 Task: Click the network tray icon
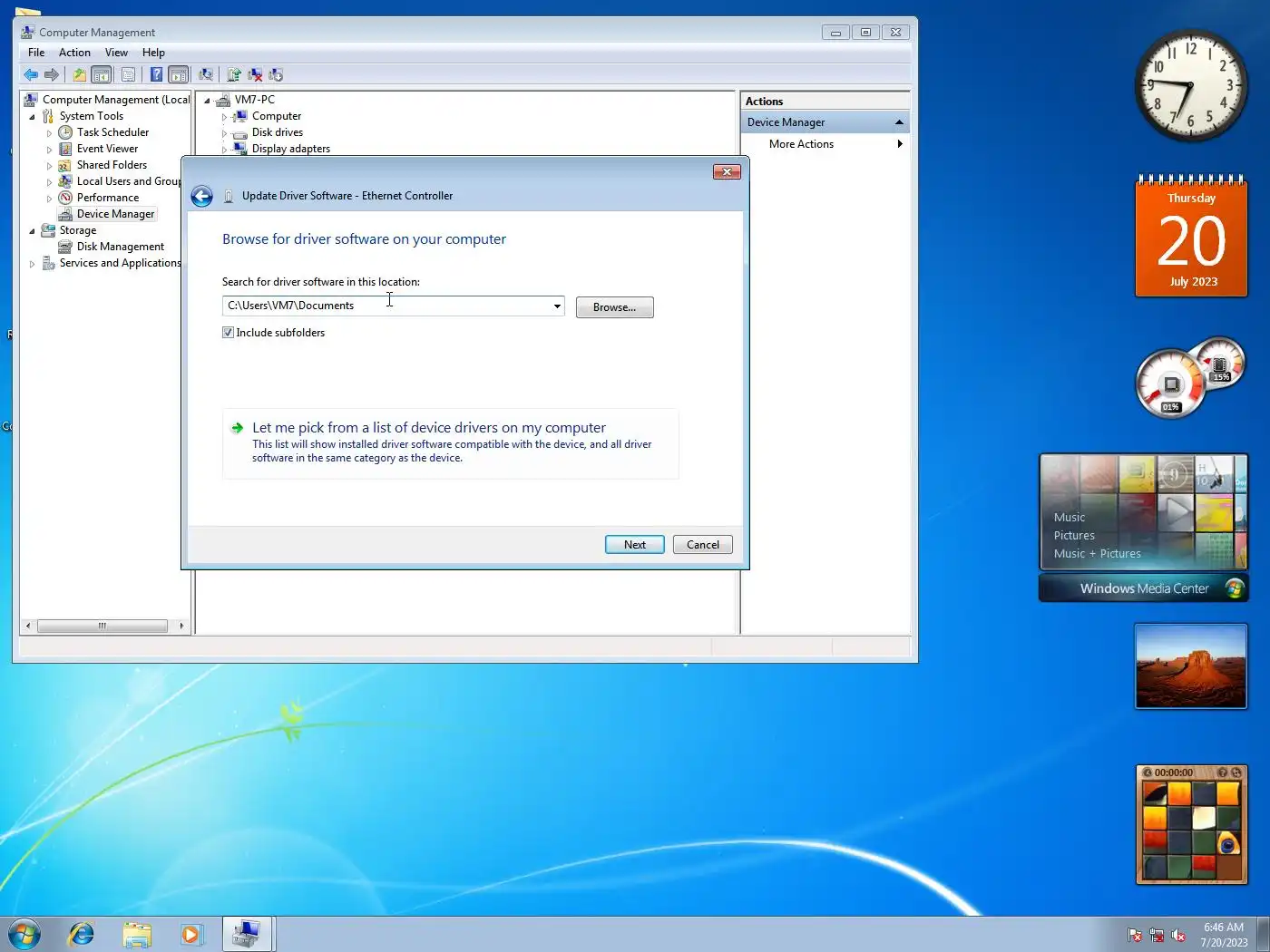coord(1157,935)
